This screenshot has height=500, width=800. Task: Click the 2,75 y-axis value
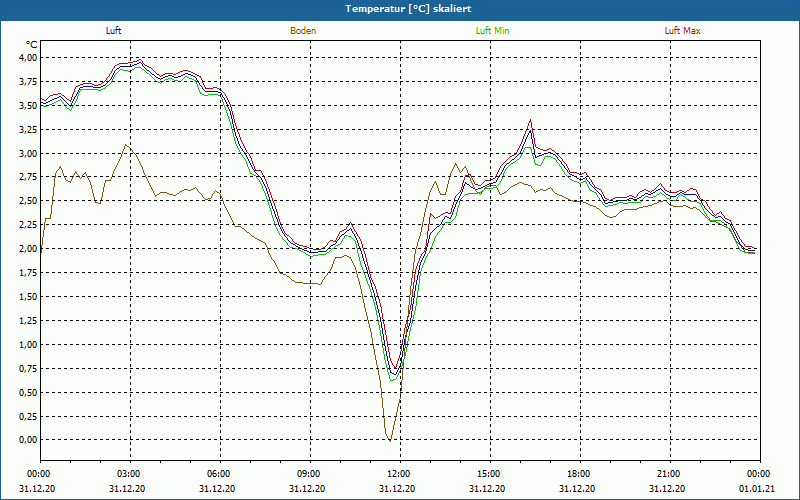click(x=29, y=177)
